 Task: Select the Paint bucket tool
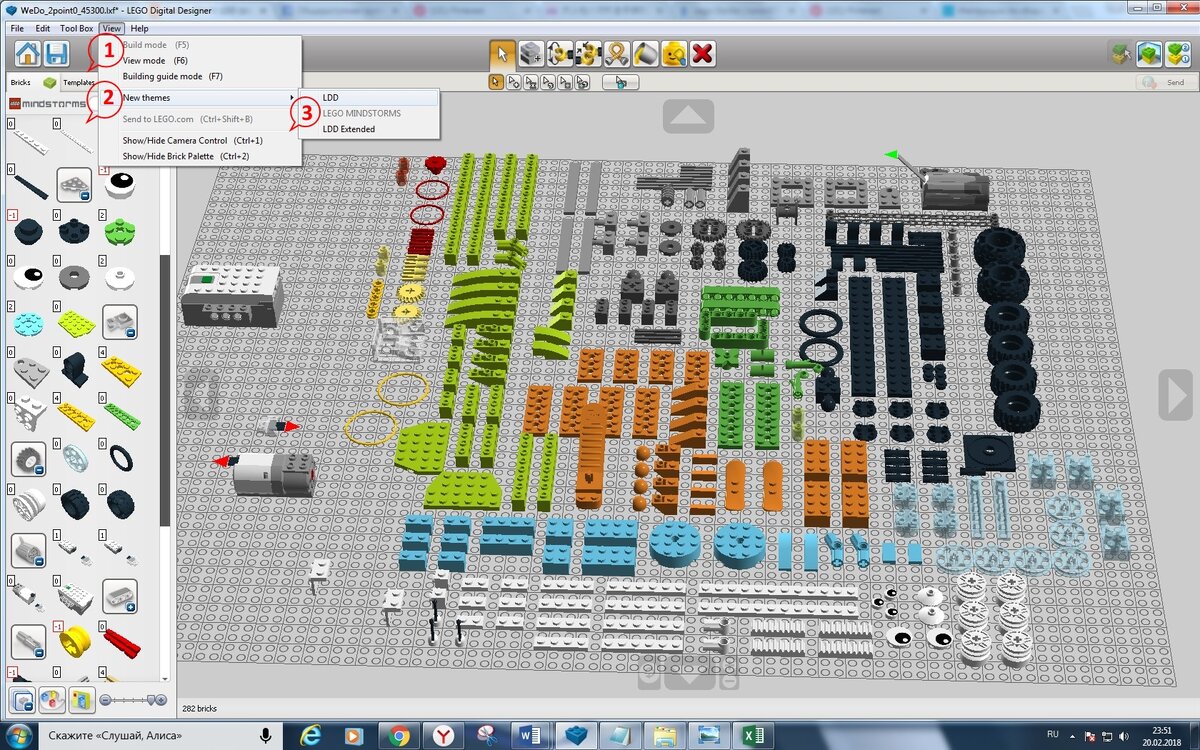point(648,54)
